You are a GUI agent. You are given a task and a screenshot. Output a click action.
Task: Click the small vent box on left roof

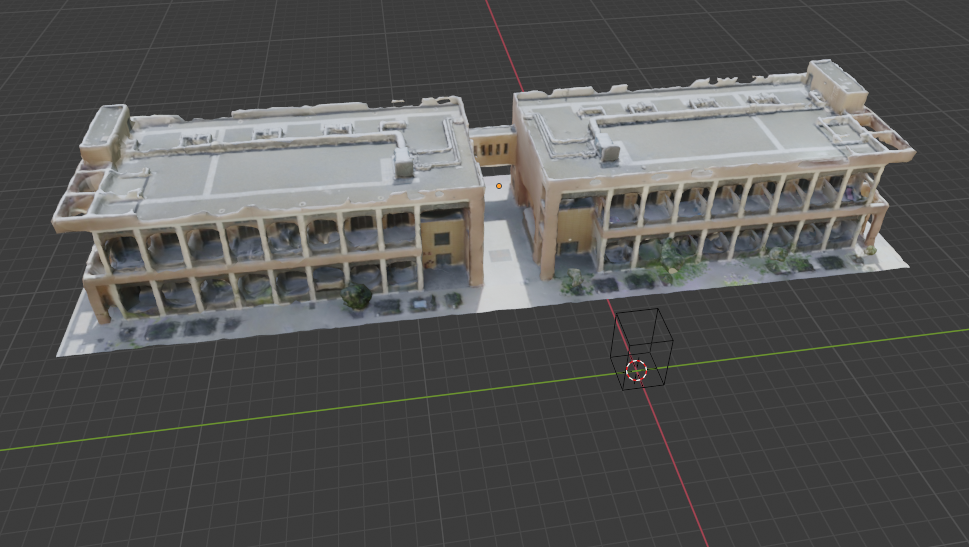(x=403, y=163)
